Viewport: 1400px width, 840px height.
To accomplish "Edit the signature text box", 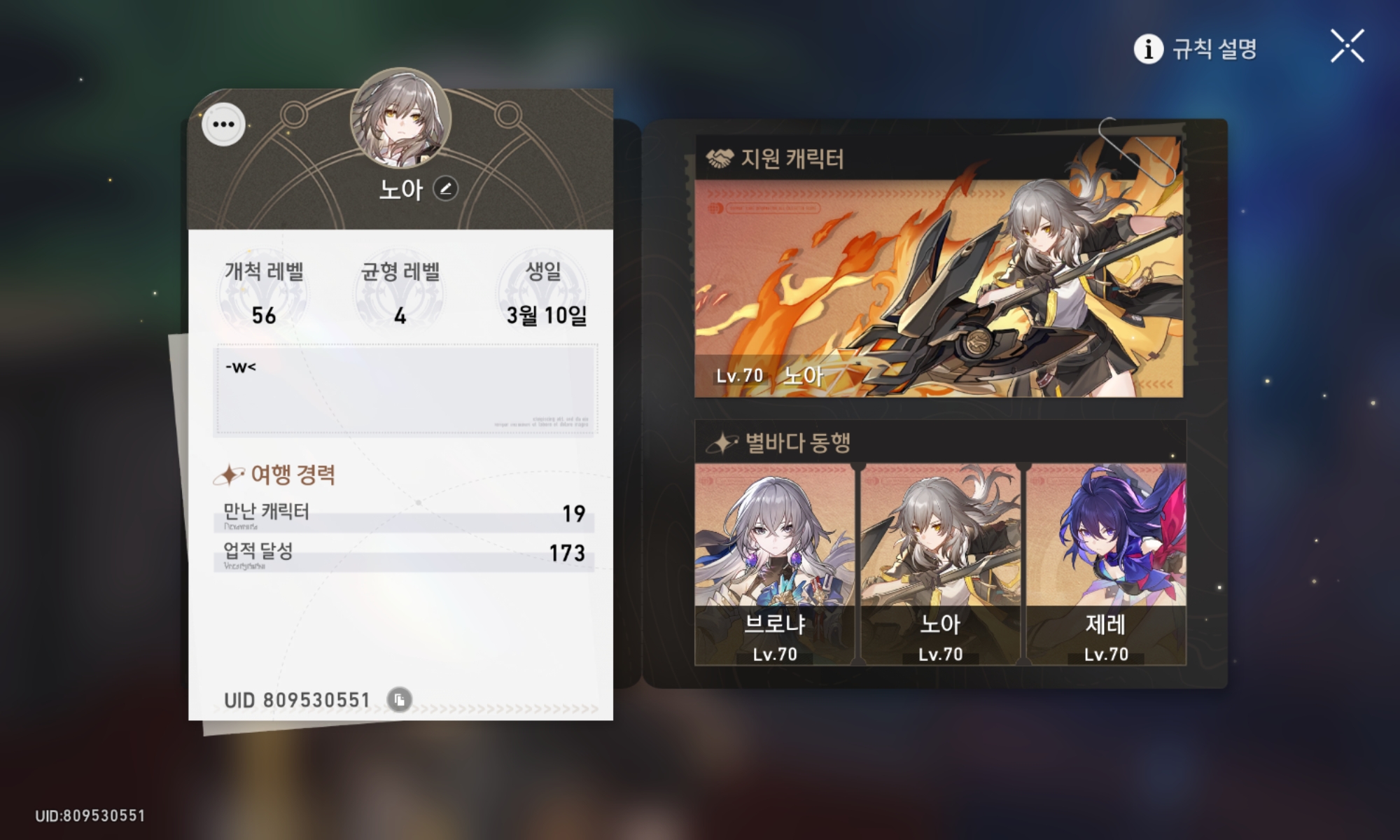I will click(x=405, y=389).
